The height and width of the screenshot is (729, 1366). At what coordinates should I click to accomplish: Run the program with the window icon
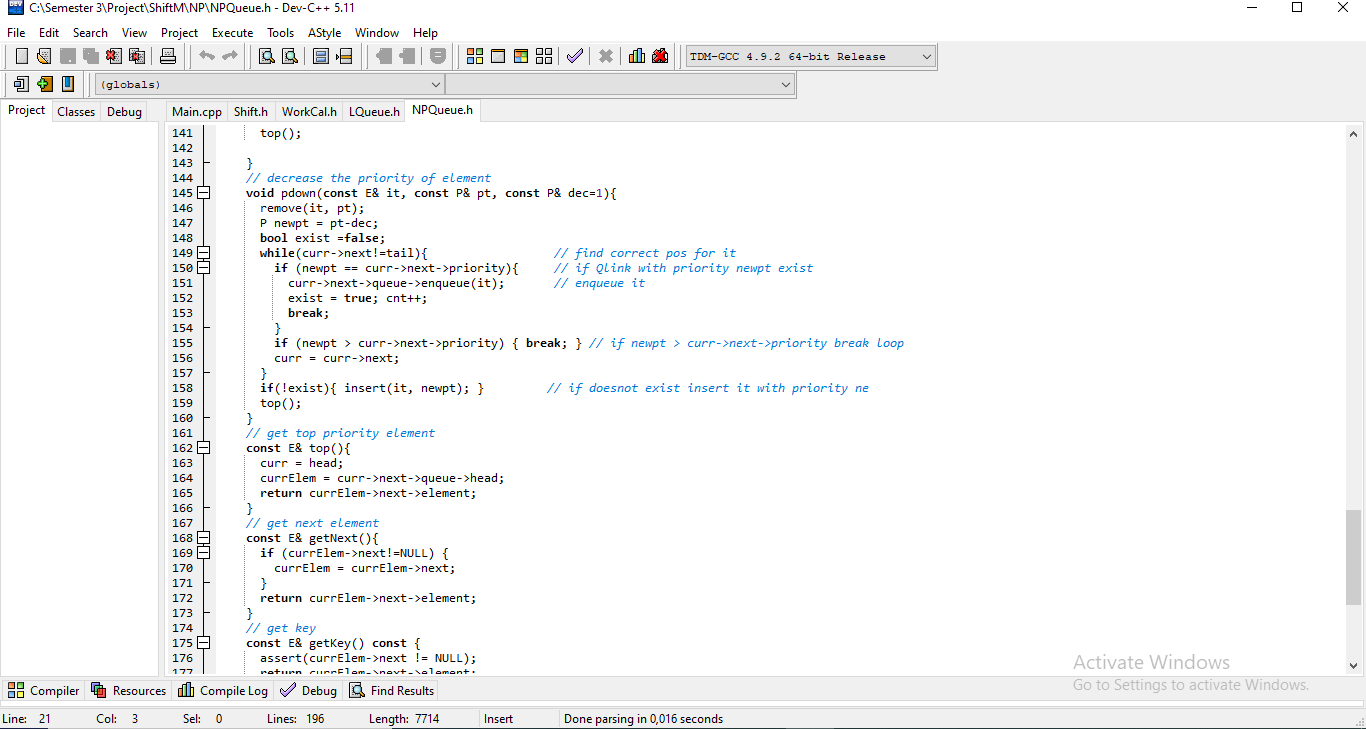498,56
